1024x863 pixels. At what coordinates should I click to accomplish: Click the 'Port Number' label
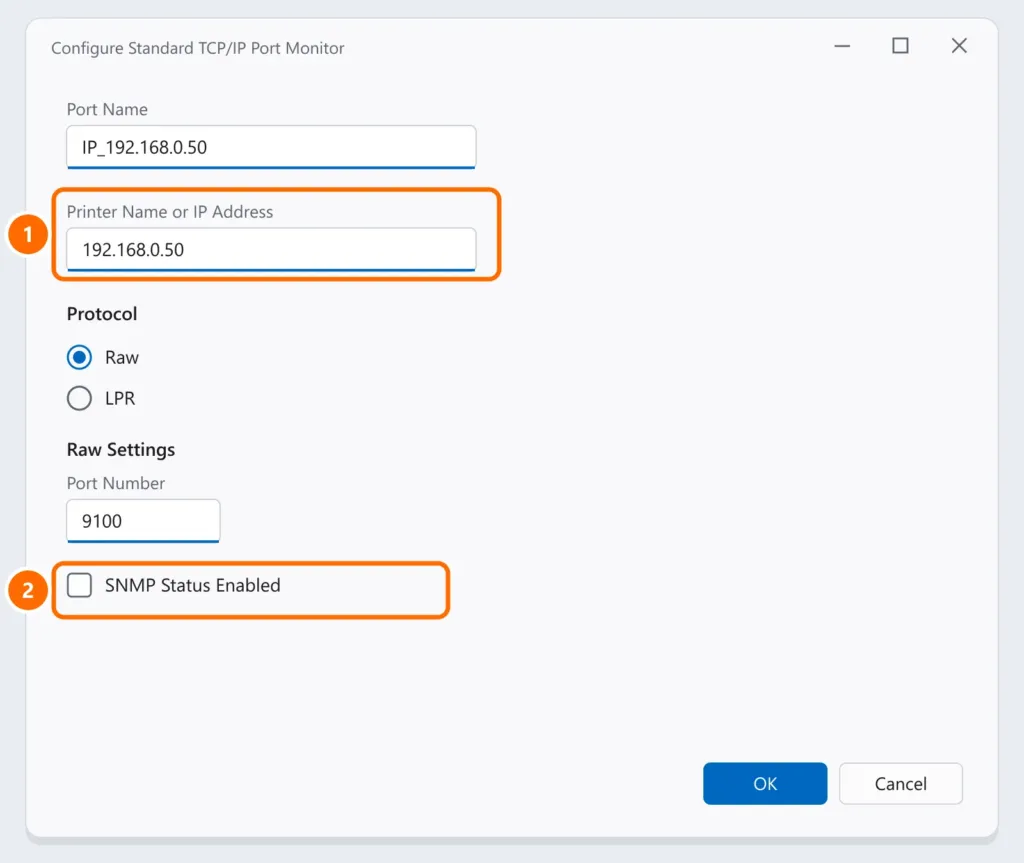click(116, 483)
